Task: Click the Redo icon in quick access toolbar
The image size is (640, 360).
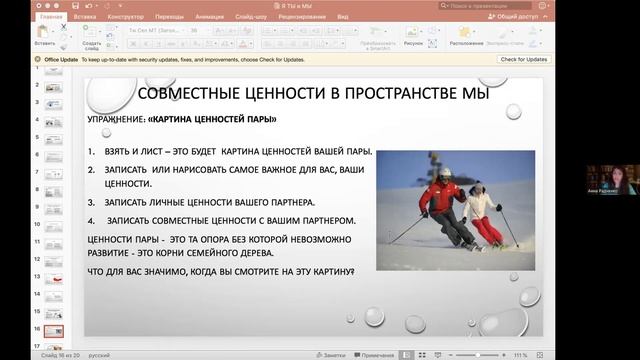Action: point(107,6)
